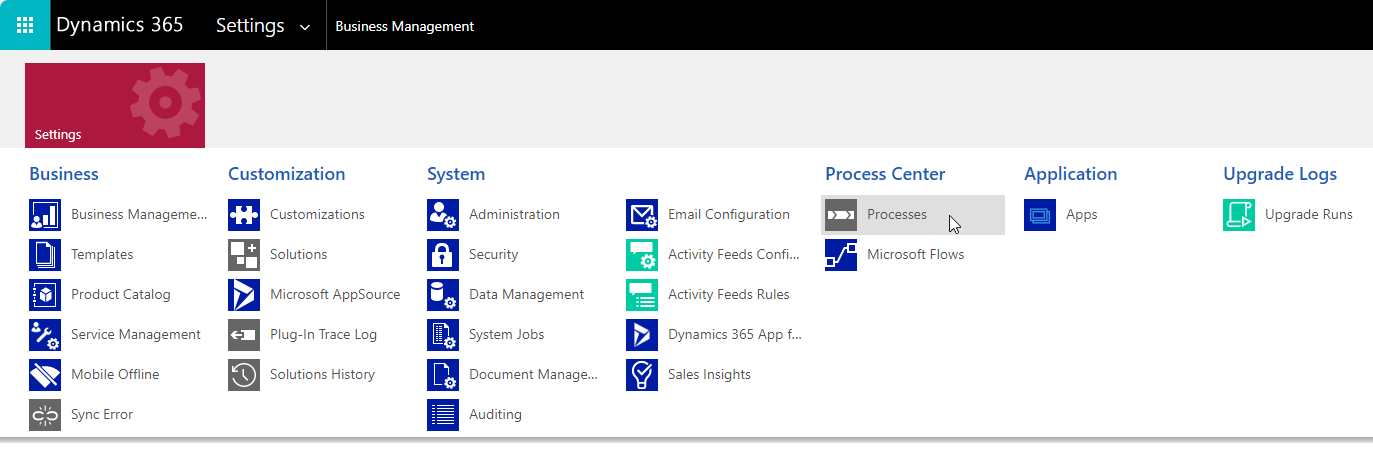The height and width of the screenshot is (453, 1373).
Task: Open the Data Management link
Action: 527,294
